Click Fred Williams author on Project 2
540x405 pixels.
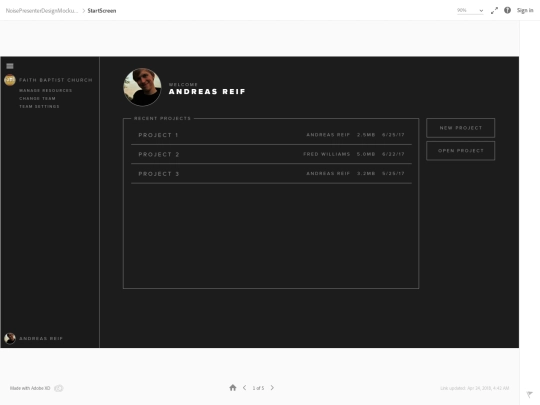pos(326,154)
